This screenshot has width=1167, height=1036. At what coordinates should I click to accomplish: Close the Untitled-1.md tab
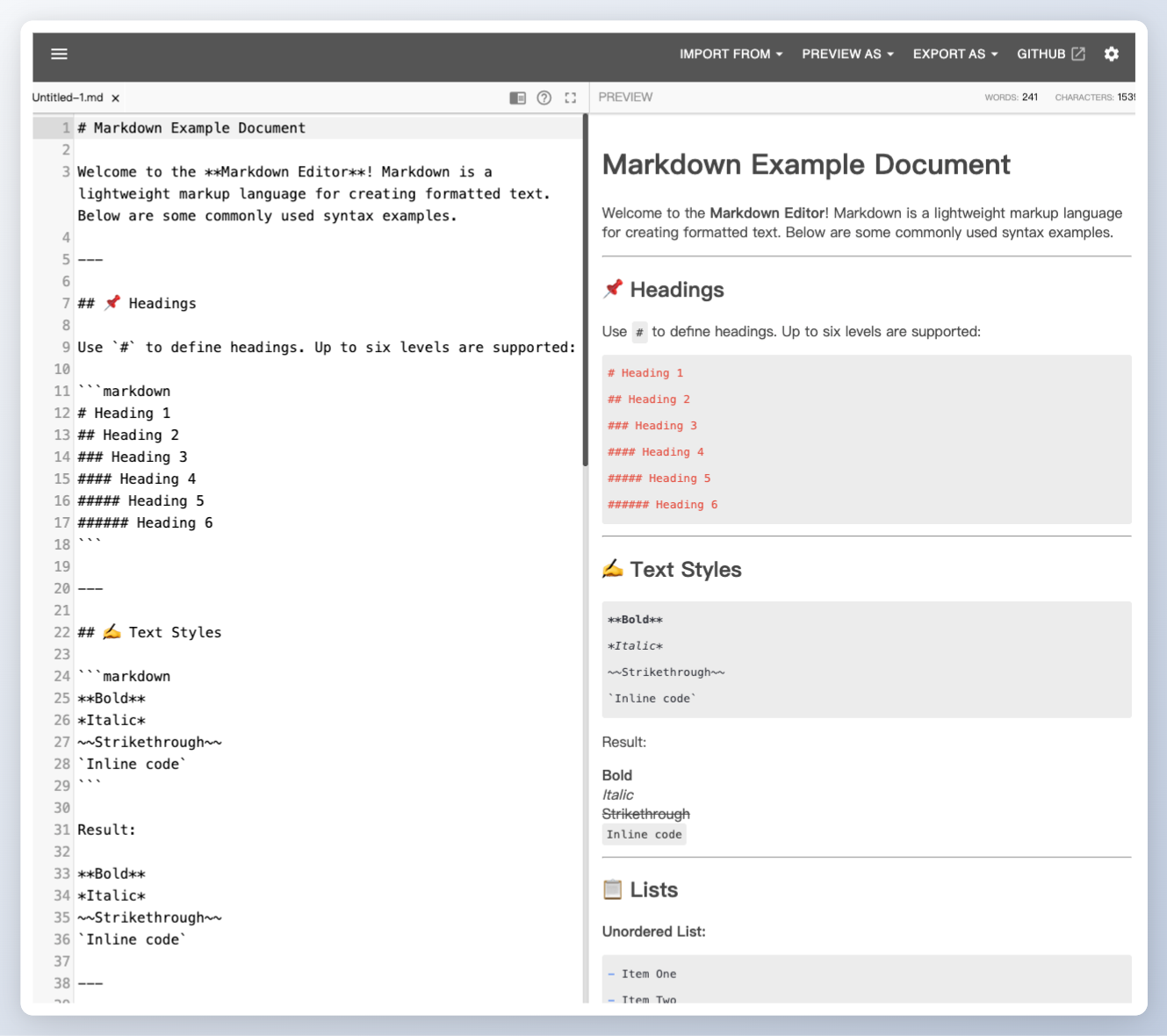tap(115, 97)
